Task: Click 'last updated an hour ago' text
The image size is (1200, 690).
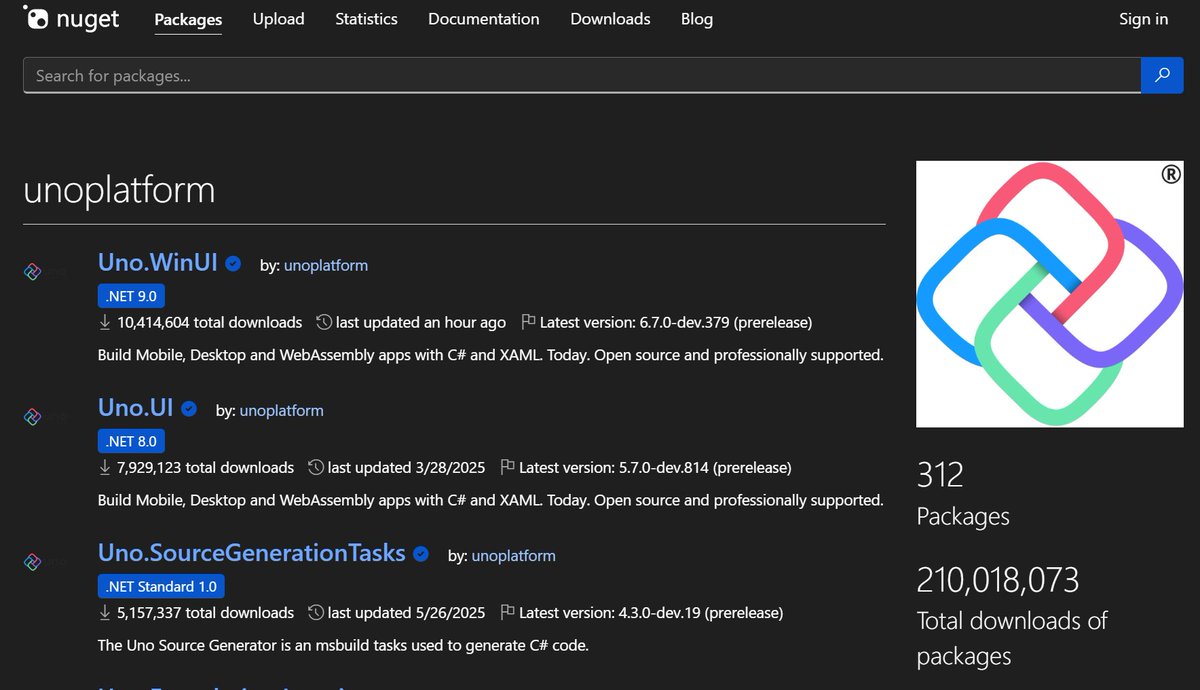Action: coord(421,323)
